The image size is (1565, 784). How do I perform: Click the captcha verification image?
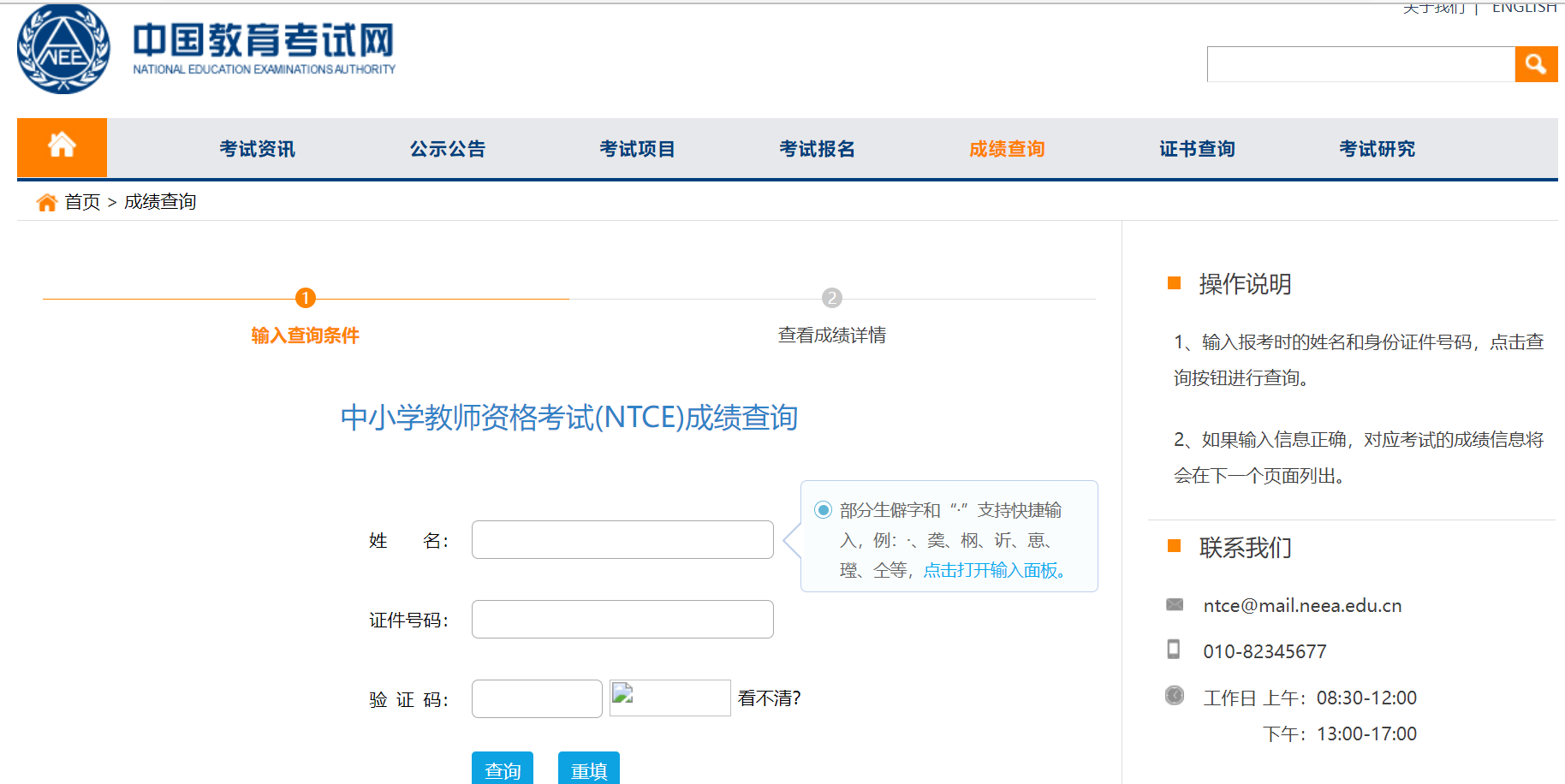coord(669,698)
